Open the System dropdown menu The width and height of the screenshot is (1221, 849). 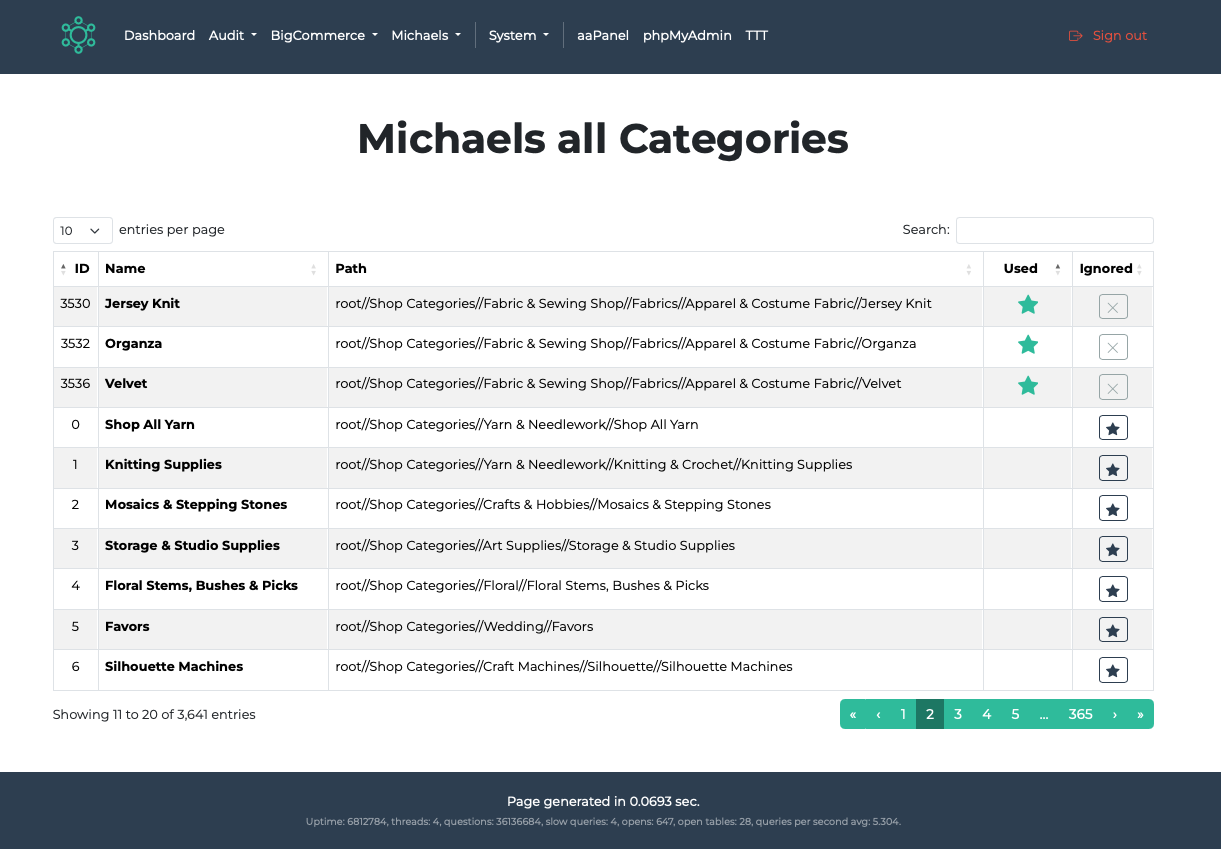point(518,35)
